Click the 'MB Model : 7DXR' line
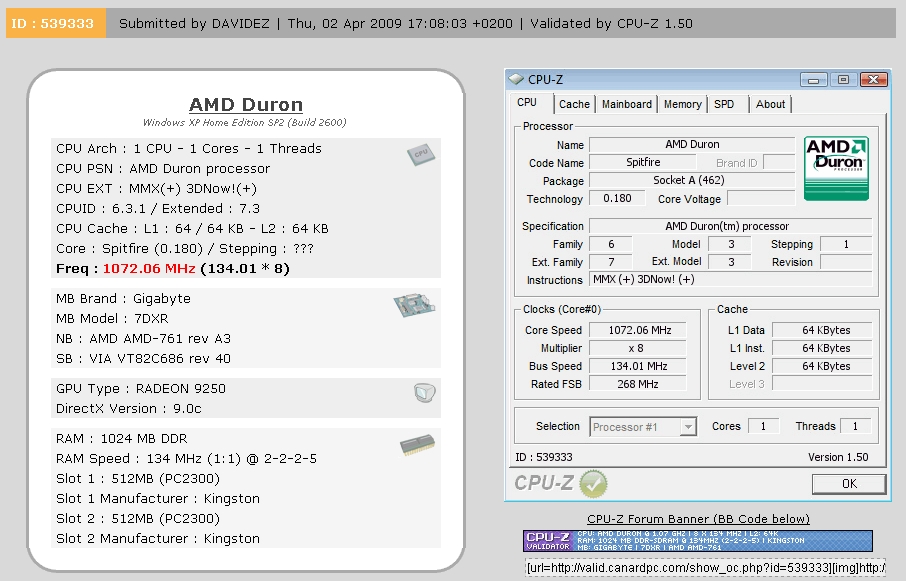Viewport: 906px width, 581px height. 112,319
